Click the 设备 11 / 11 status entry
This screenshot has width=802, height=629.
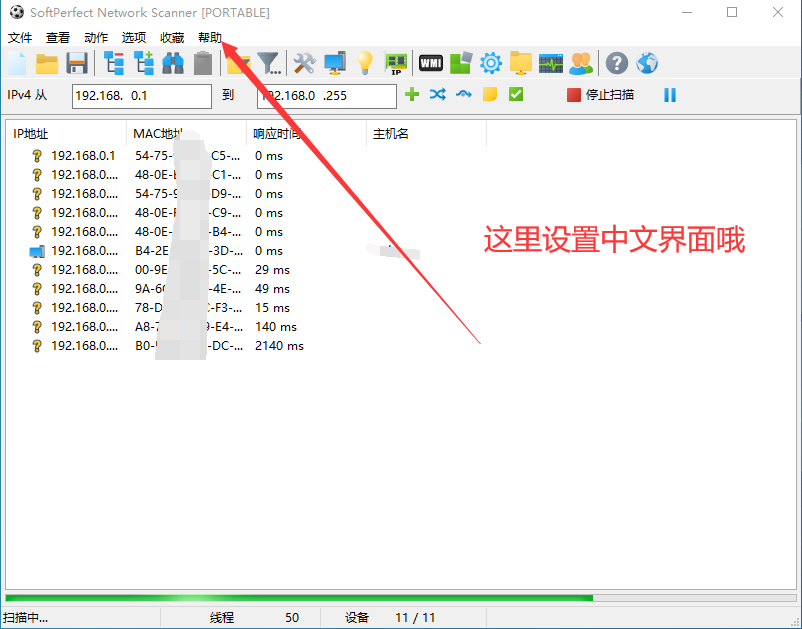(390, 618)
